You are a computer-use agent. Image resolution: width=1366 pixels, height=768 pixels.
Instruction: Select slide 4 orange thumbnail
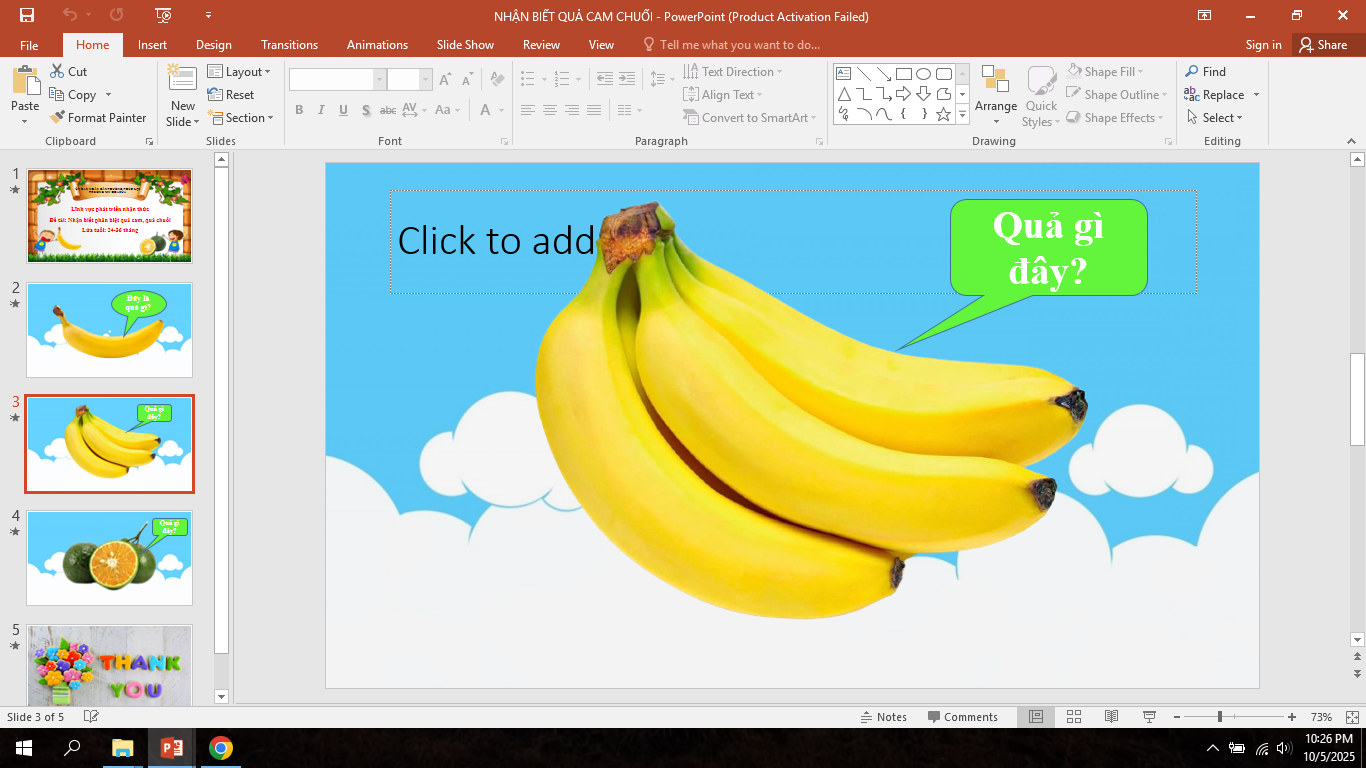click(109, 558)
